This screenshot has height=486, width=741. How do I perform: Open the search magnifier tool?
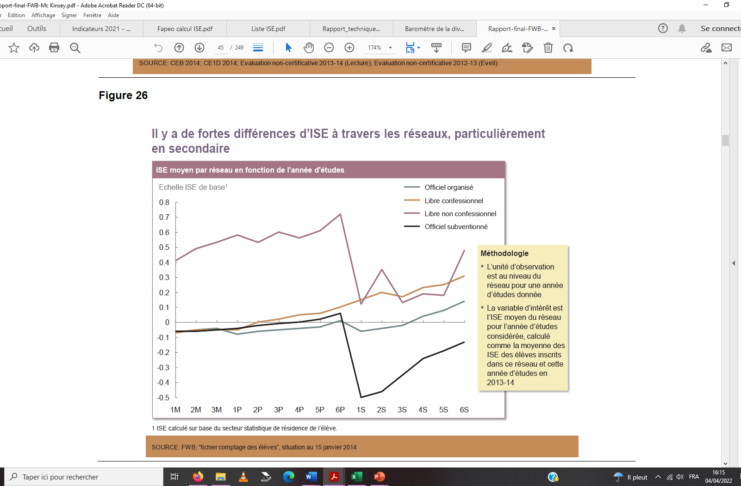(x=75, y=47)
